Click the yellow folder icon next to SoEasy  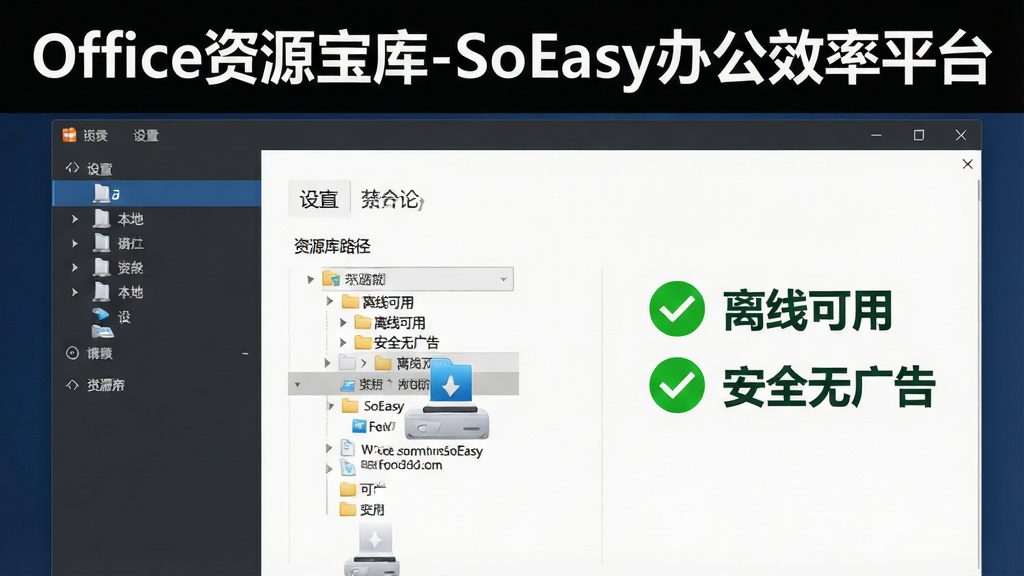(x=351, y=406)
